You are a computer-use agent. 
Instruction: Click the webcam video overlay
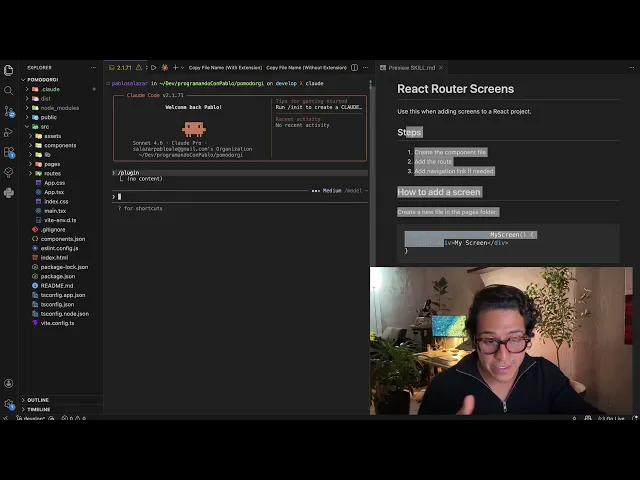point(501,341)
